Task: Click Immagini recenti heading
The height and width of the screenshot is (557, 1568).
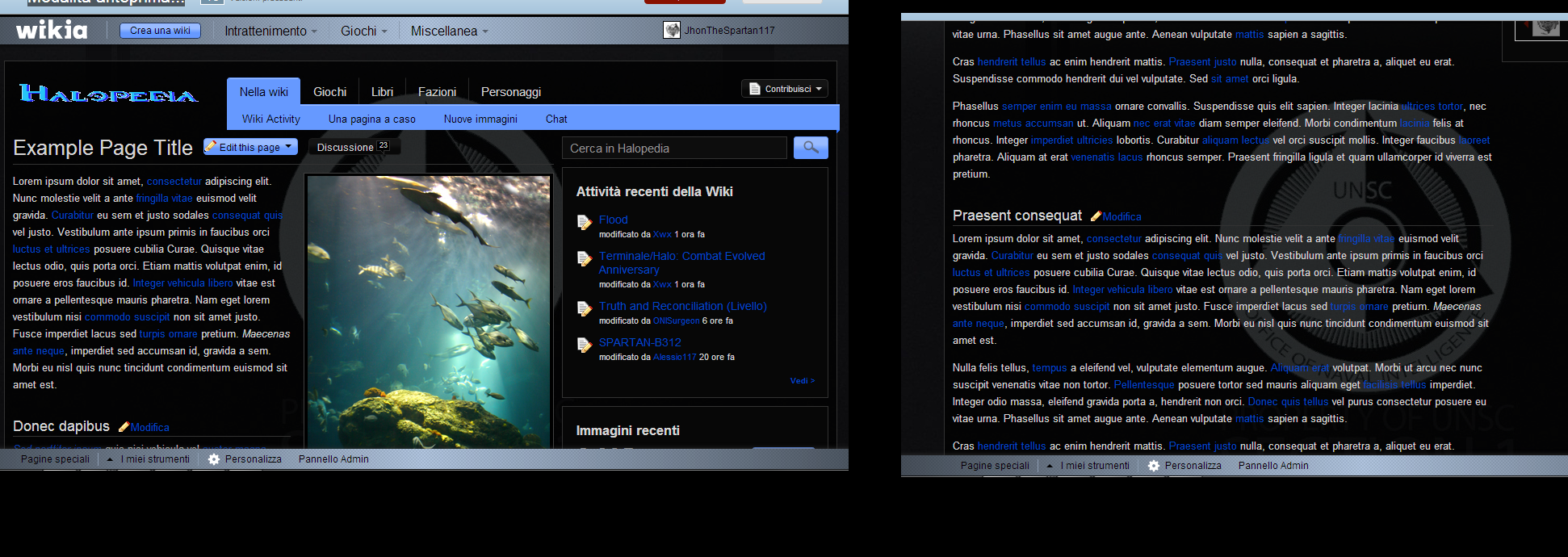Action: coord(627,430)
